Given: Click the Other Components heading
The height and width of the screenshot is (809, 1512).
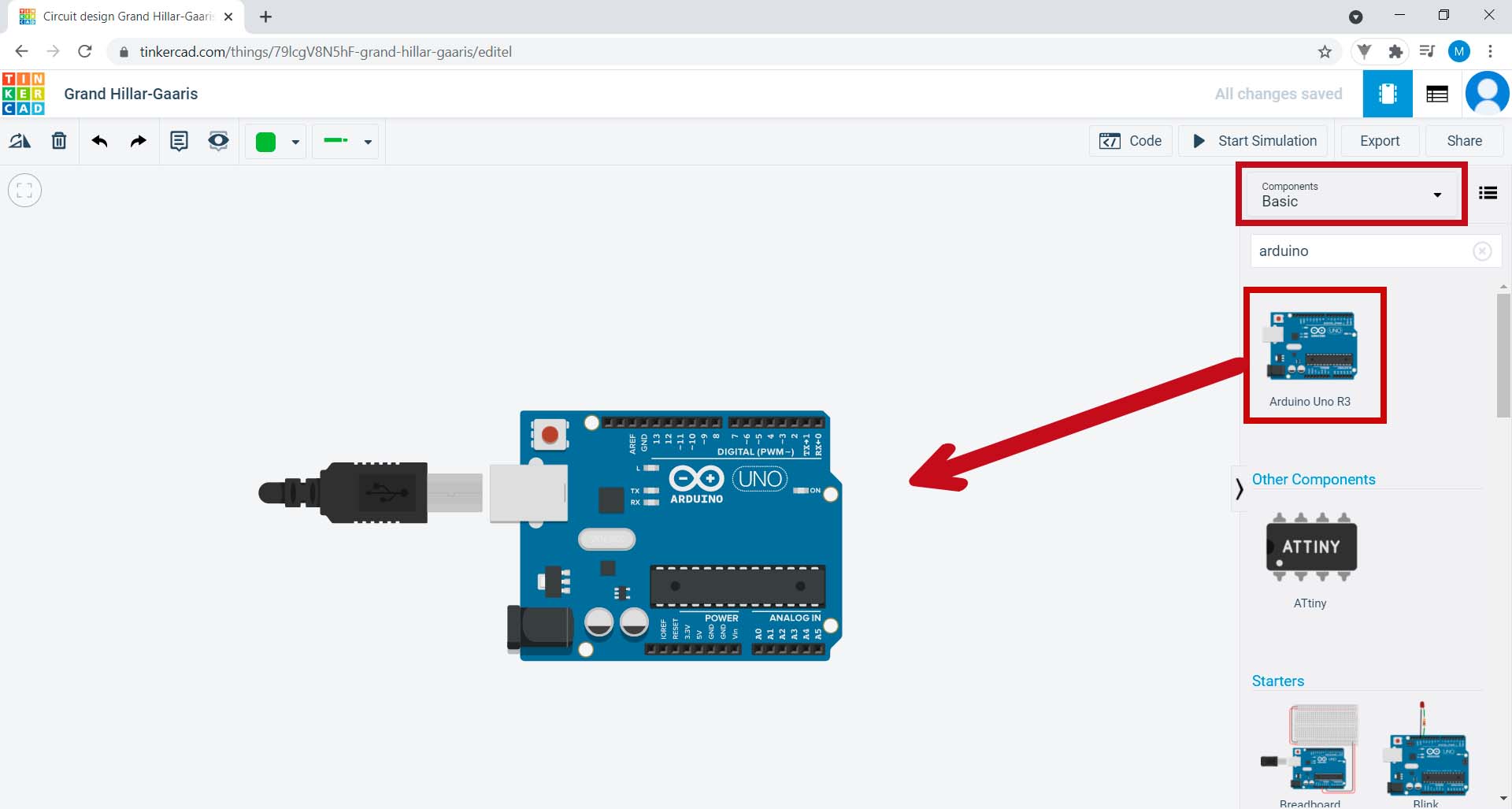Looking at the screenshot, I should pyautogui.click(x=1314, y=480).
